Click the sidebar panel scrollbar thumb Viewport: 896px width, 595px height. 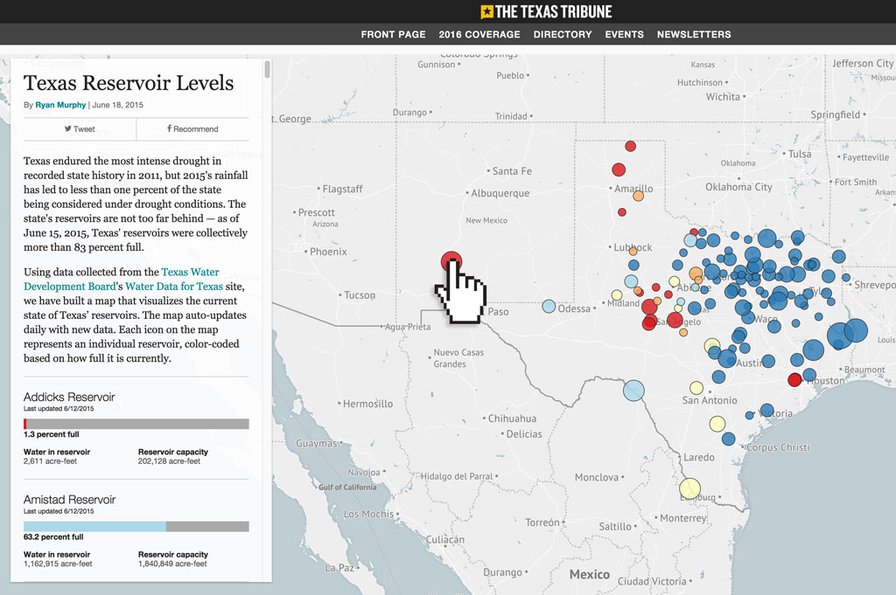267,70
